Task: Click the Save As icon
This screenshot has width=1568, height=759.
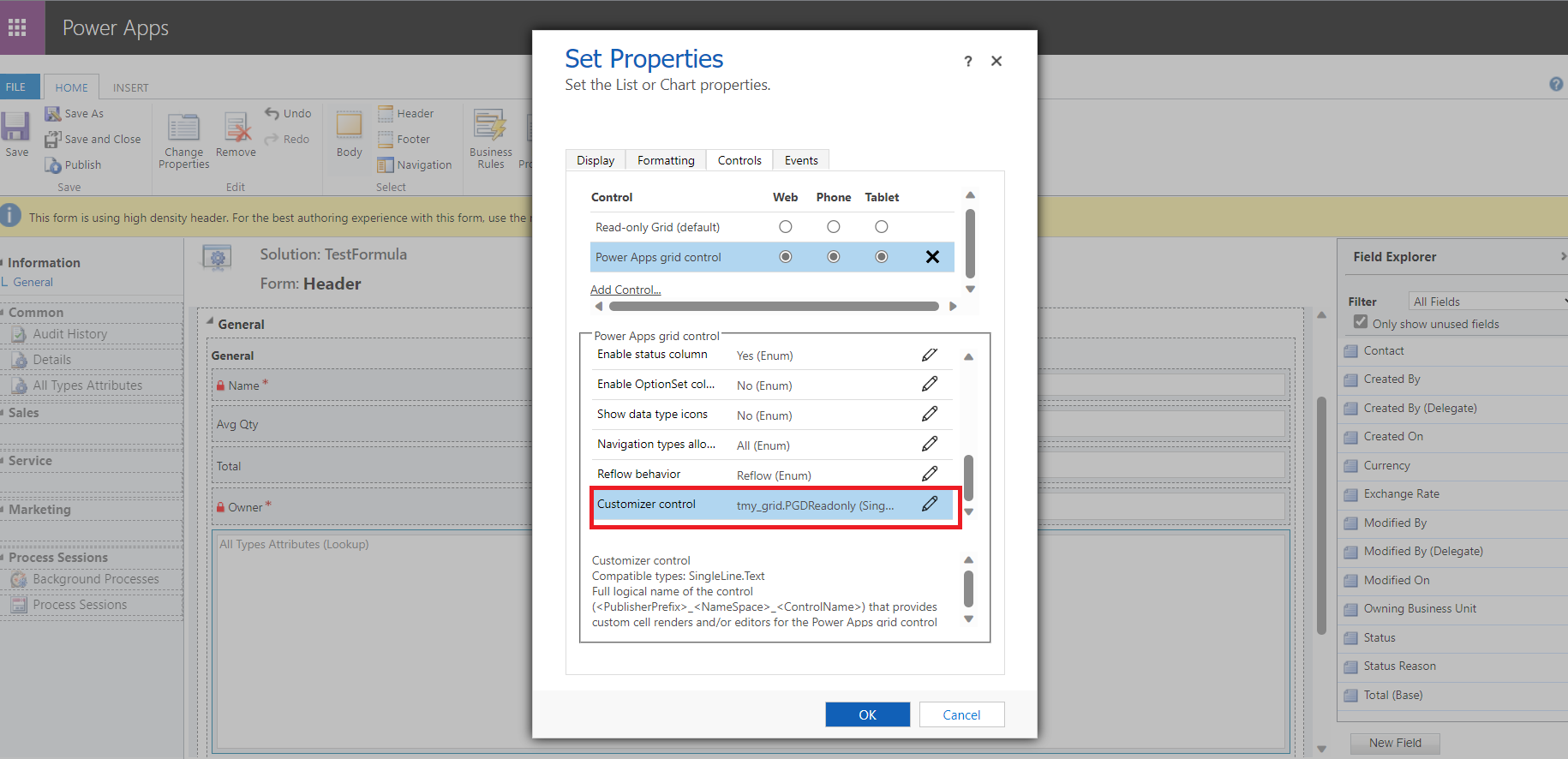Action: tap(53, 113)
